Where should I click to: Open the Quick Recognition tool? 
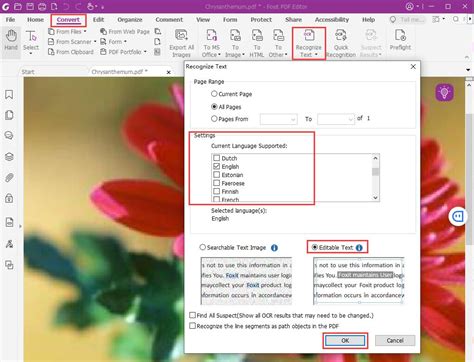click(341, 36)
